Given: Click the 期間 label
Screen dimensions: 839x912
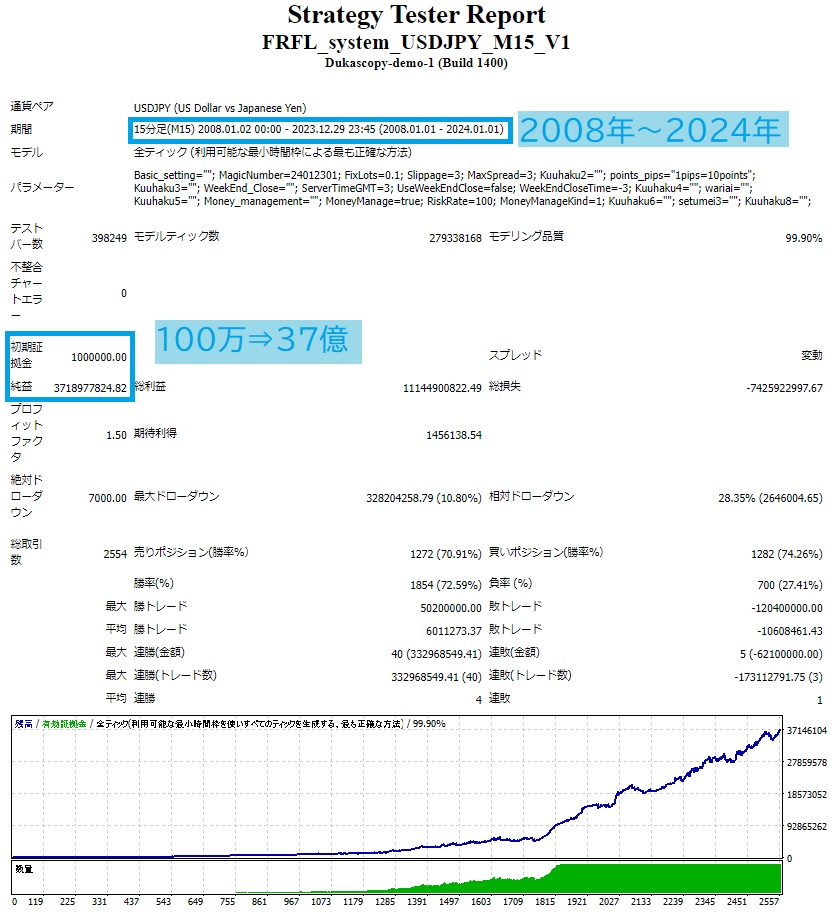Looking at the screenshot, I should [22, 129].
